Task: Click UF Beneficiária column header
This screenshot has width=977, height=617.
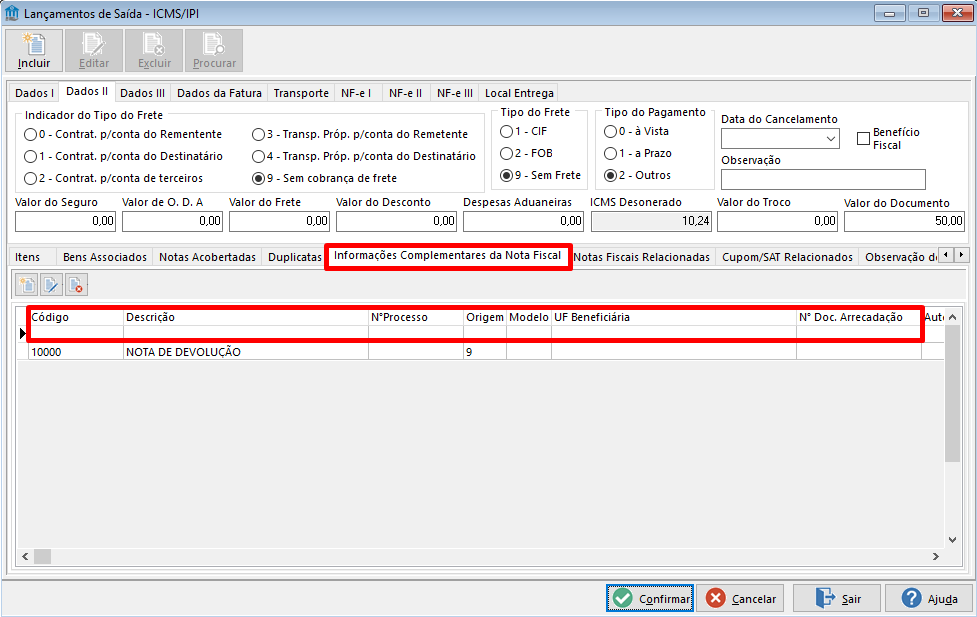Action: pos(674,317)
